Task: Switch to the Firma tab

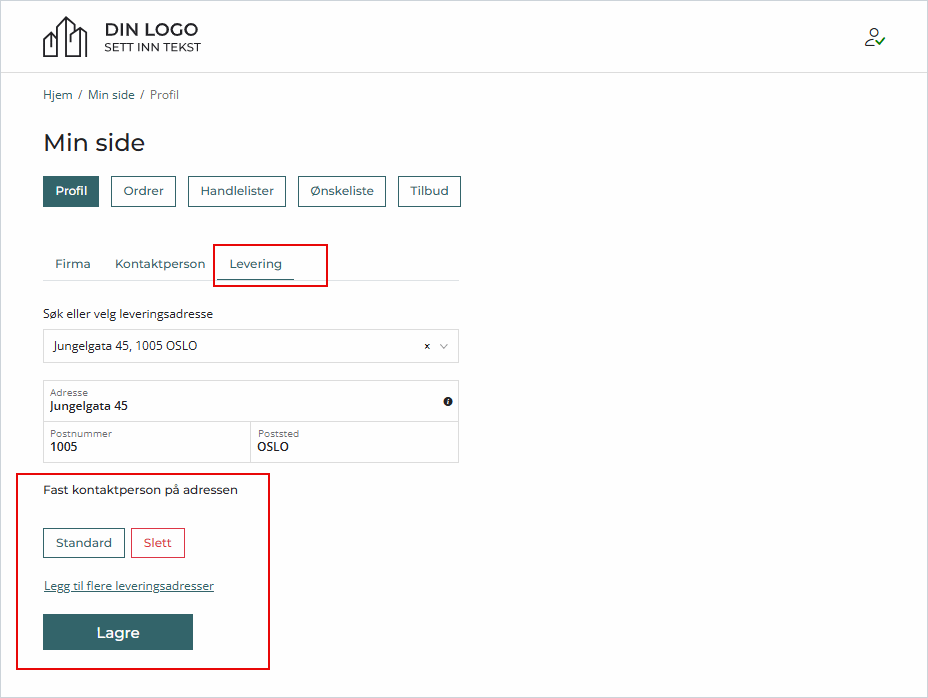Action: click(x=72, y=263)
